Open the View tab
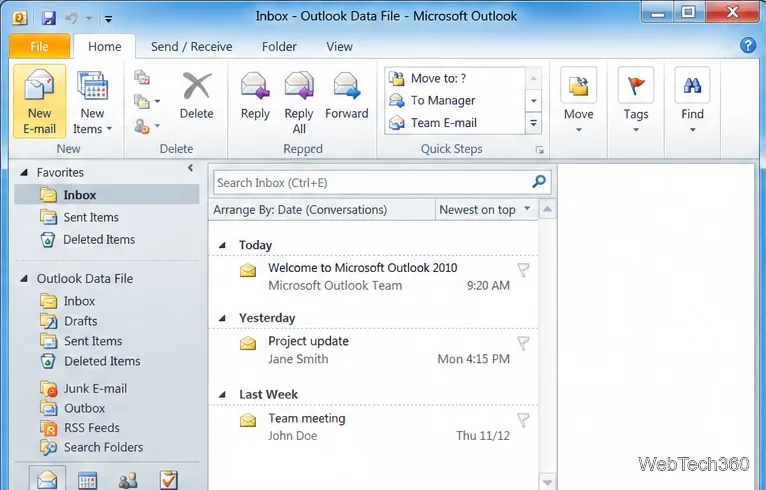 coord(339,46)
